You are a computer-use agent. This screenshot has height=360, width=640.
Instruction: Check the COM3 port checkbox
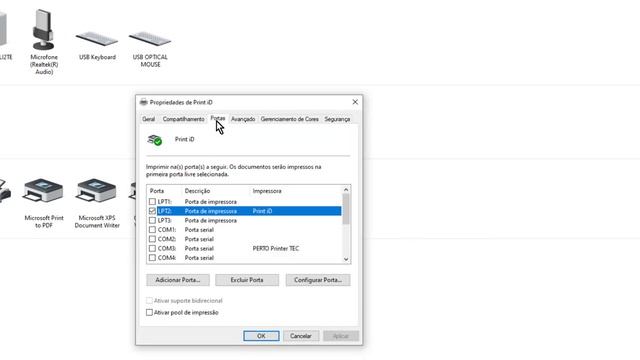[x=152, y=249]
